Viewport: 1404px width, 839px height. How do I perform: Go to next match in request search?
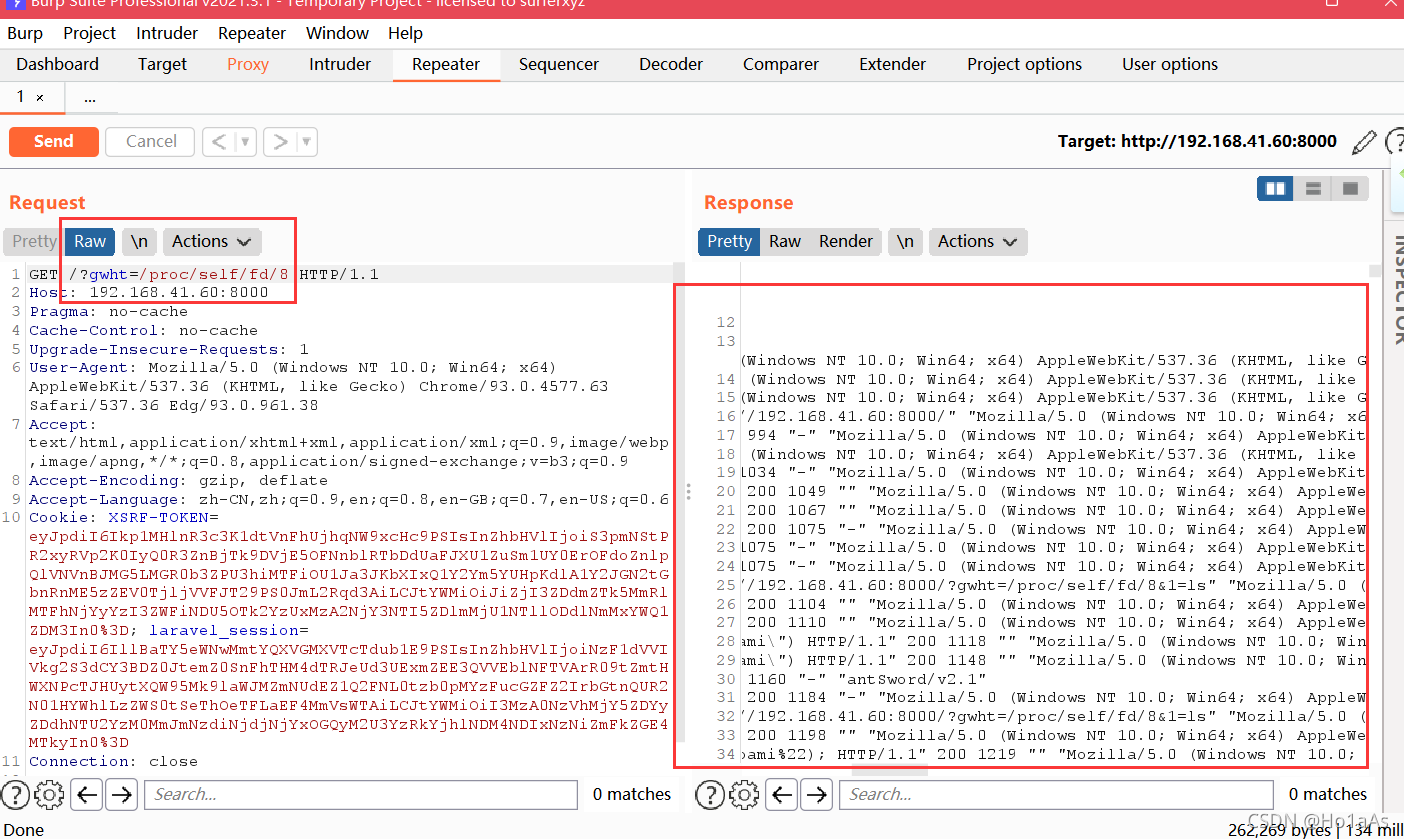tap(122, 795)
